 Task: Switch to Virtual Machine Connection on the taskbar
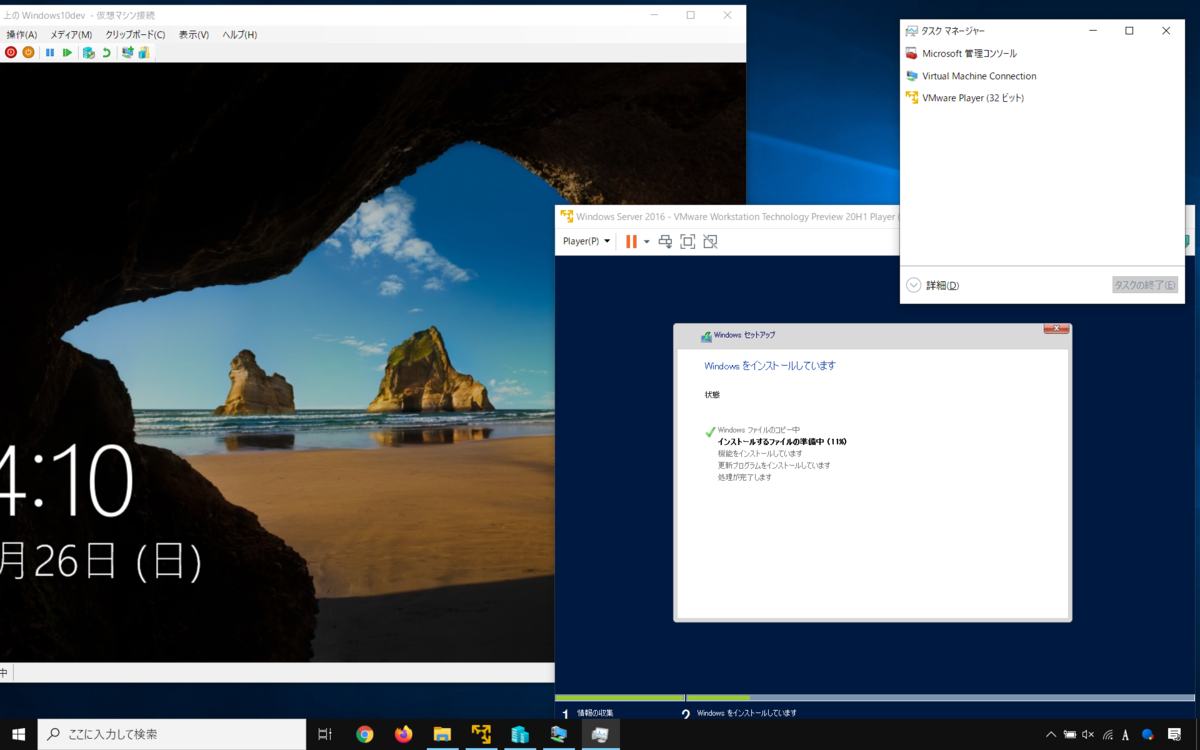click(559, 734)
